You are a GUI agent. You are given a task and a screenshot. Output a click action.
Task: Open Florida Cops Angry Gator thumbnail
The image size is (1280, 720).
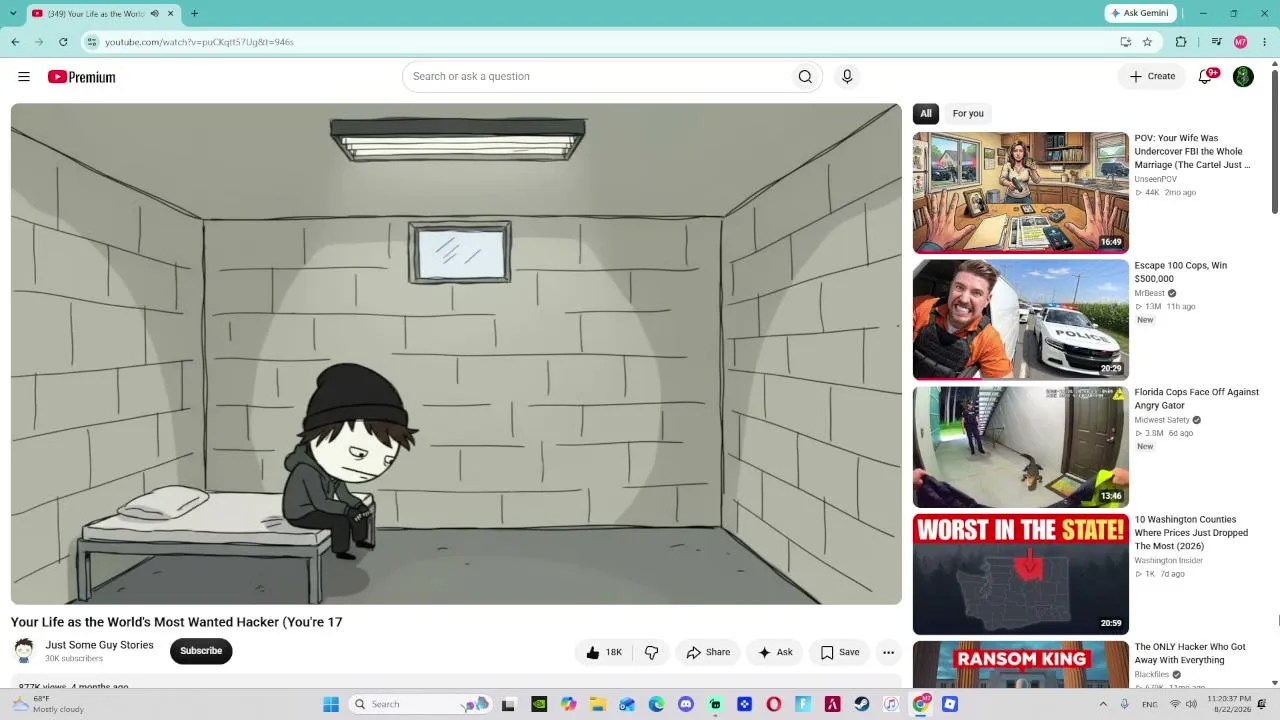(1021, 447)
